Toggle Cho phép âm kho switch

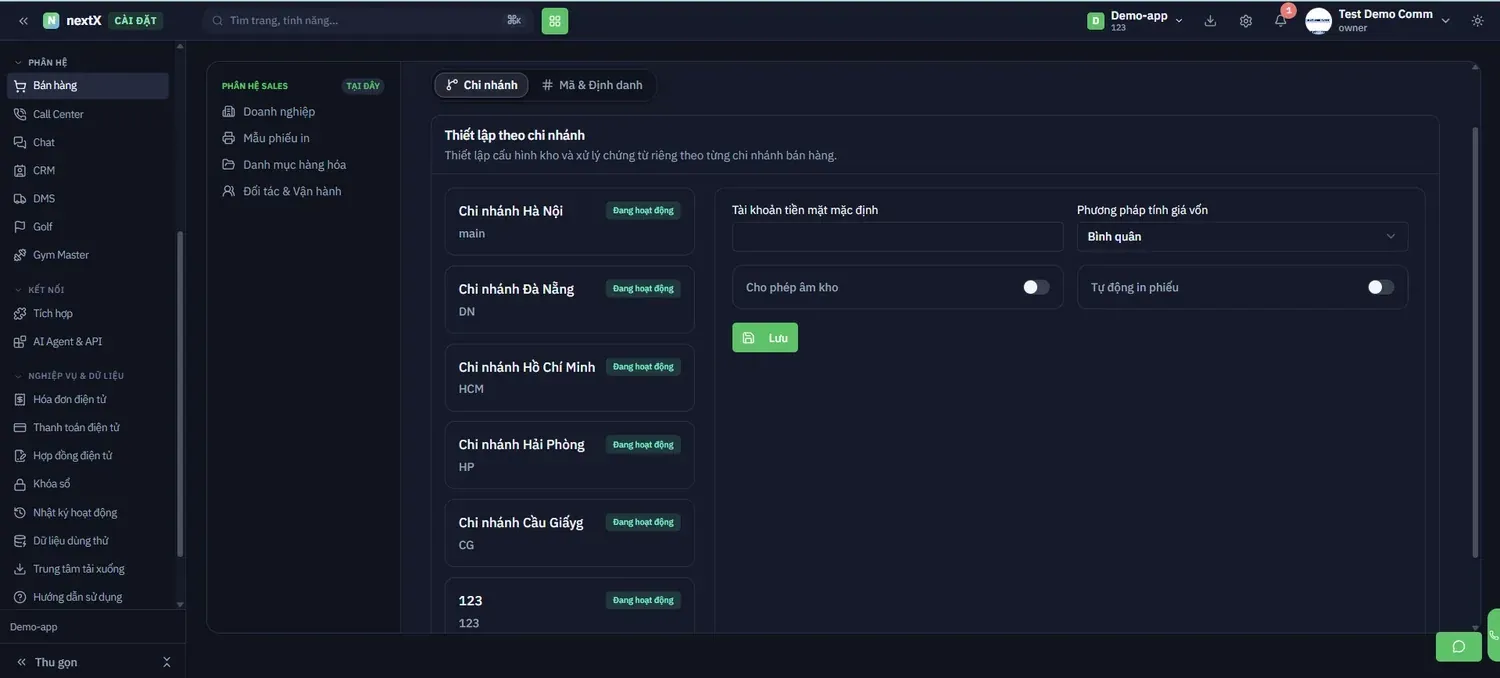coord(1036,287)
